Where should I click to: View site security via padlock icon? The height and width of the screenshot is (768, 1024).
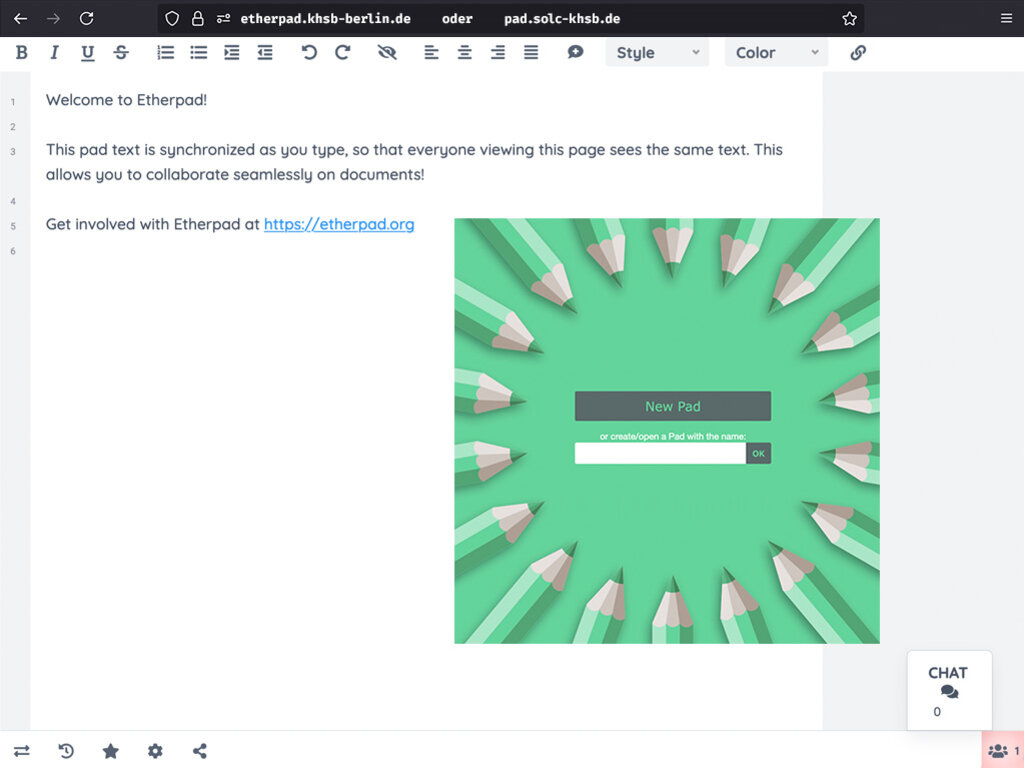coord(197,18)
